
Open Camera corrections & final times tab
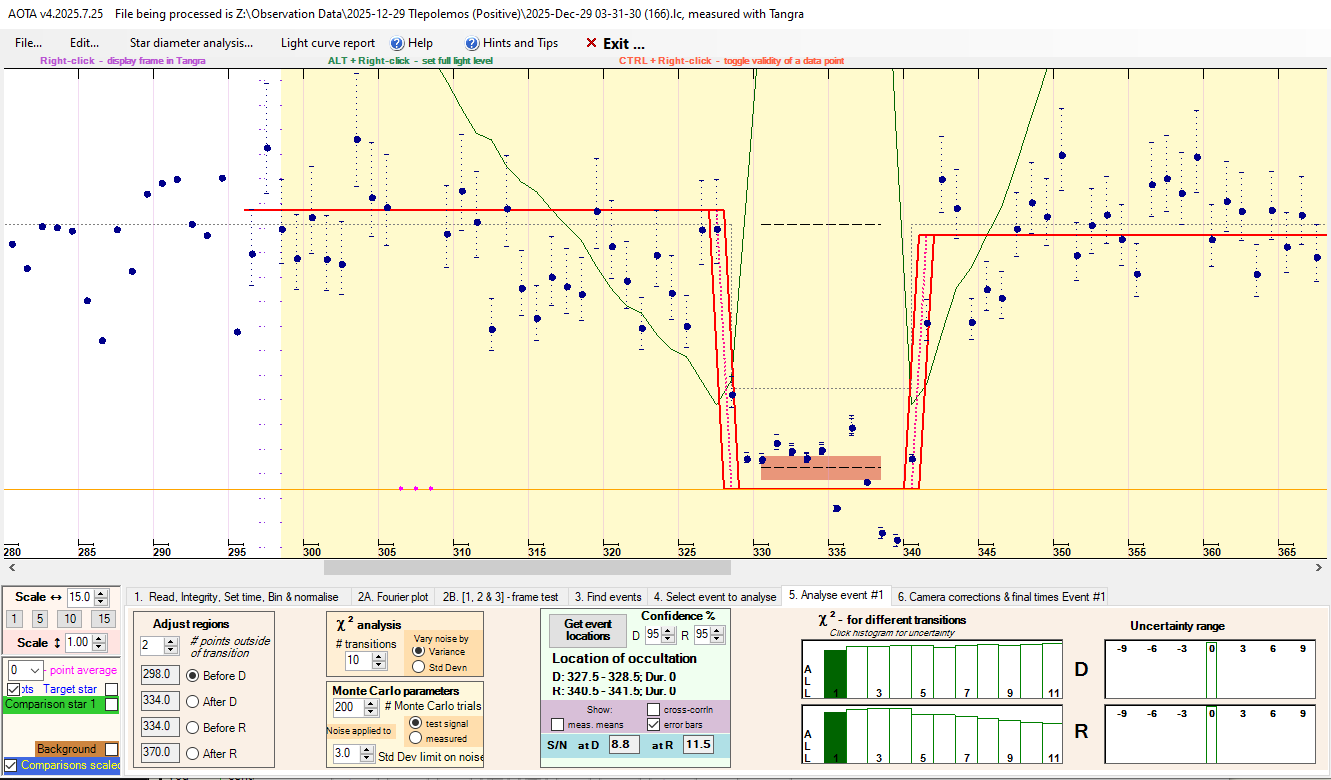pyautogui.click(x=1001, y=597)
